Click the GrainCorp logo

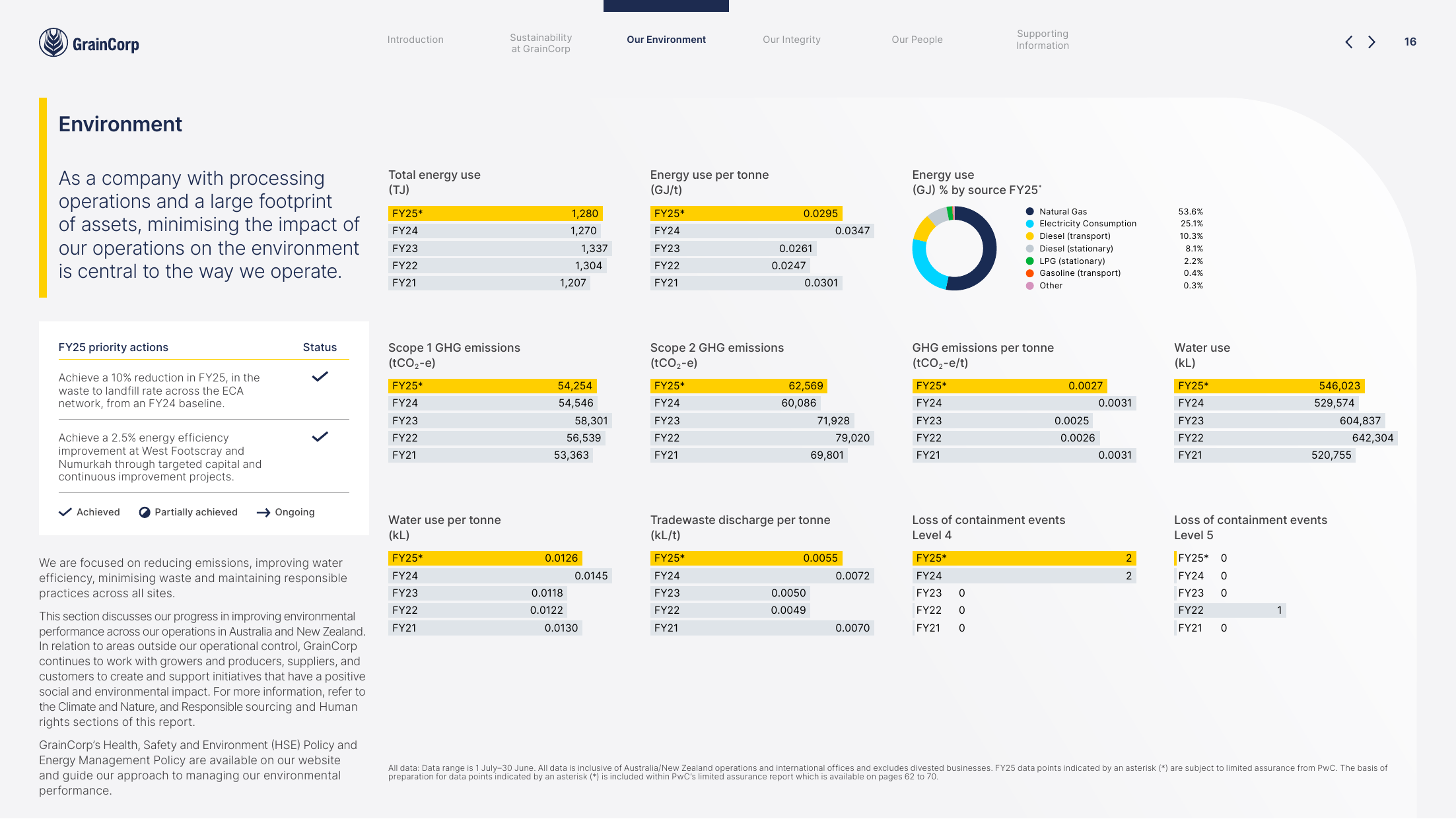point(89,43)
